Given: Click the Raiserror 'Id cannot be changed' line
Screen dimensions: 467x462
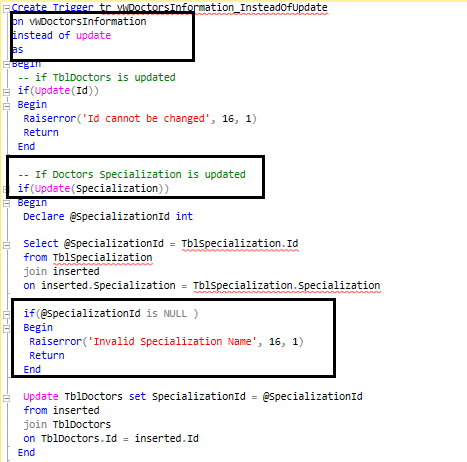Looking at the screenshot, I should tap(140, 119).
